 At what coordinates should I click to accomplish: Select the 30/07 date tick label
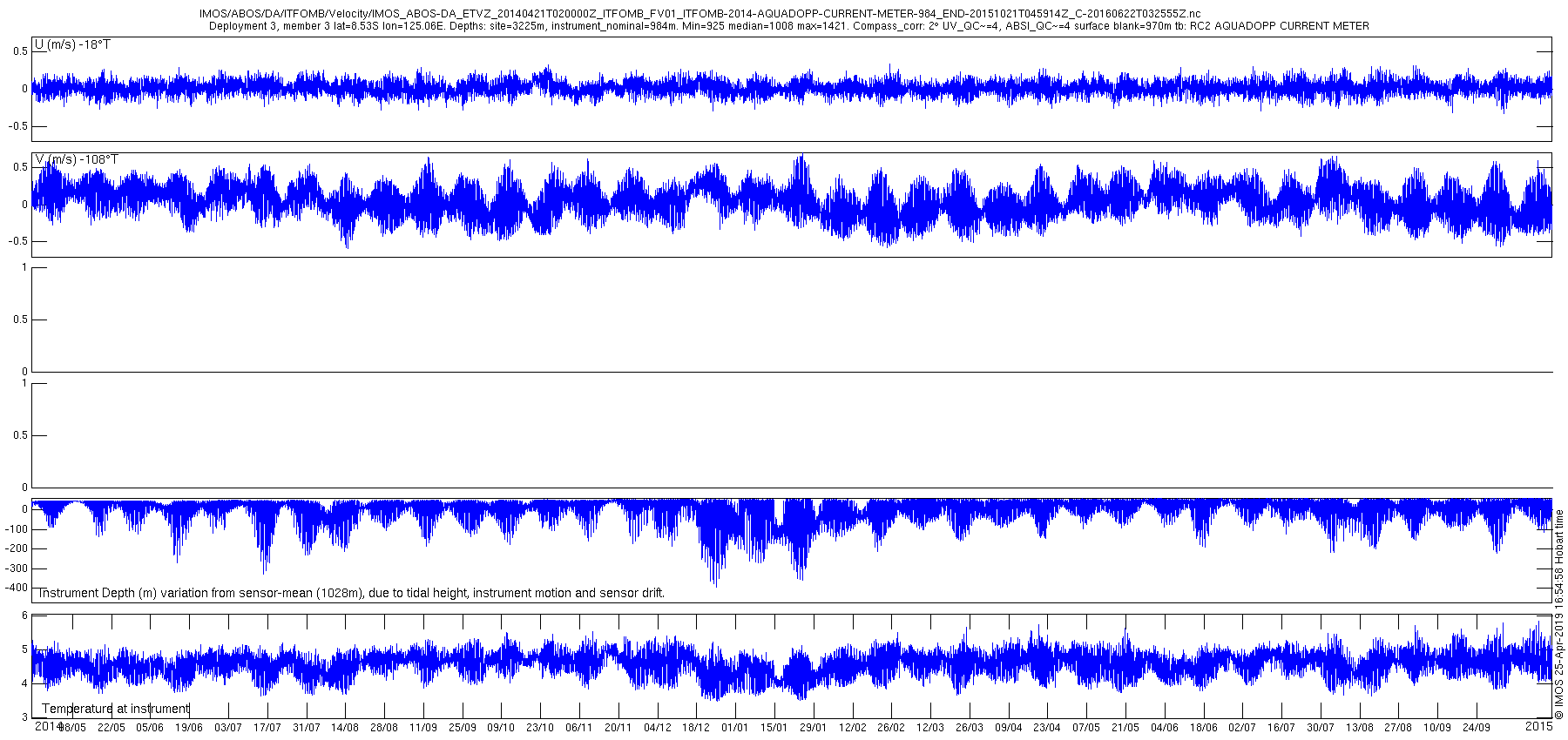pyautogui.click(x=1321, y=728)
